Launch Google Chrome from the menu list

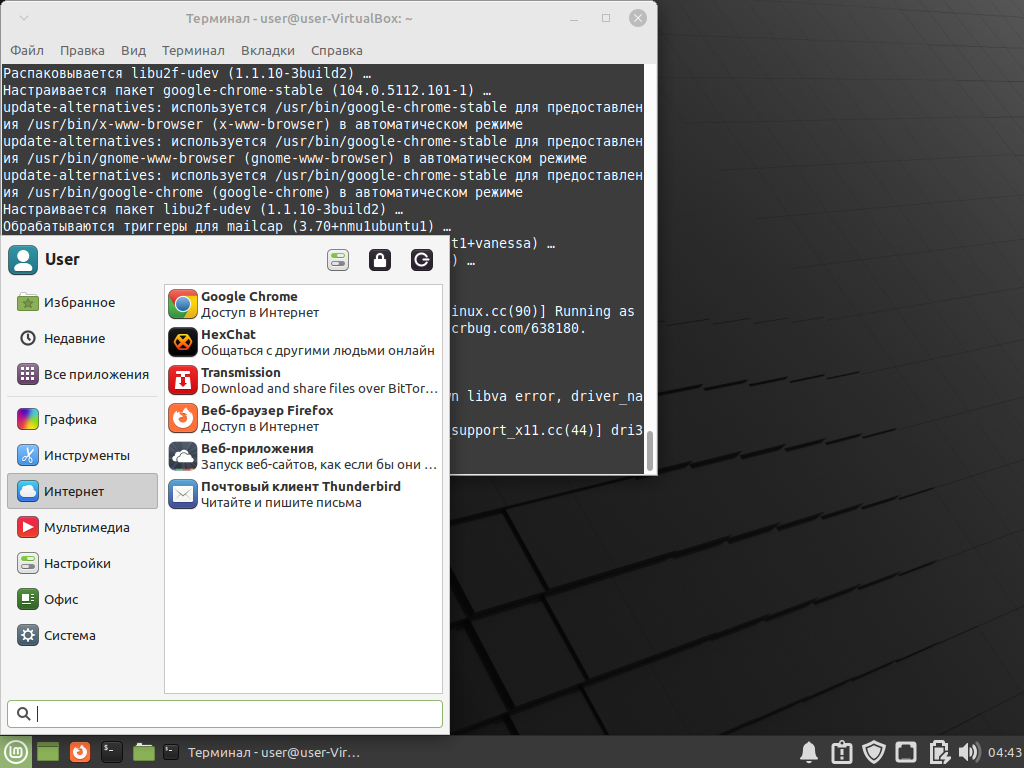point(303,304)
